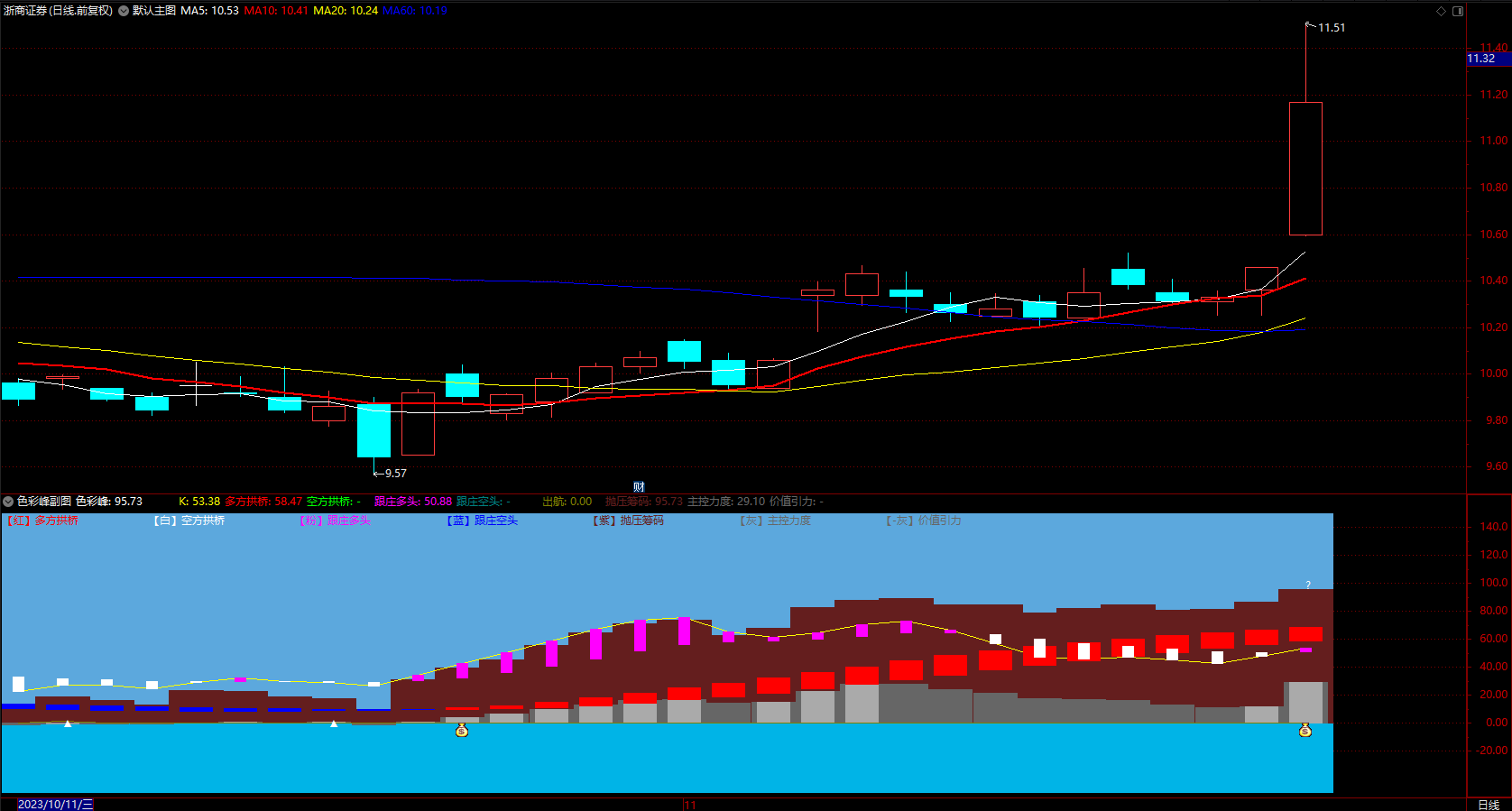Click the 主控力度: 29.10 readout

[x=726, y=502]
